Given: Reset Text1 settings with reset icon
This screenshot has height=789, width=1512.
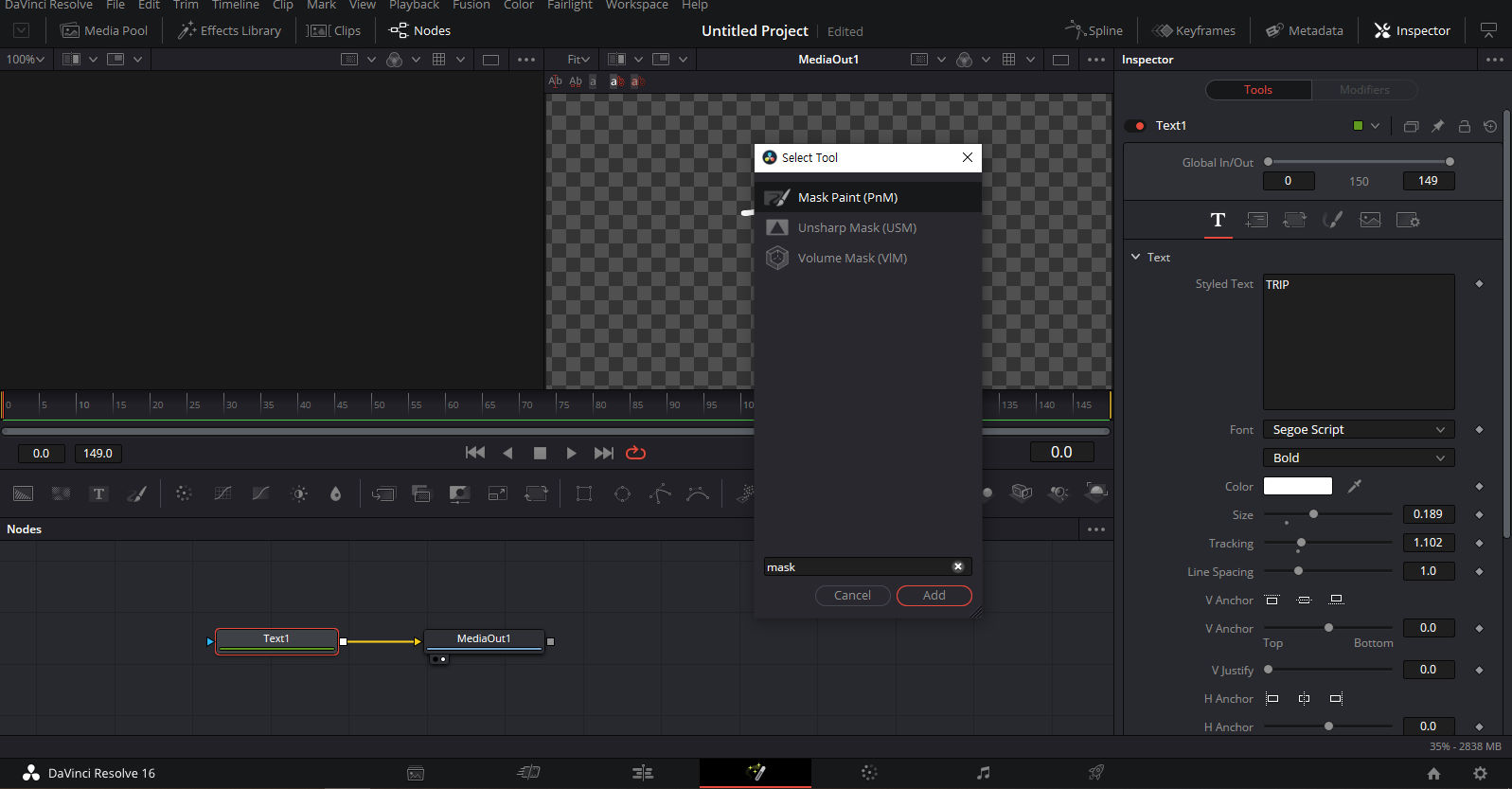Looking at the screenshot, I should 1490,126.
